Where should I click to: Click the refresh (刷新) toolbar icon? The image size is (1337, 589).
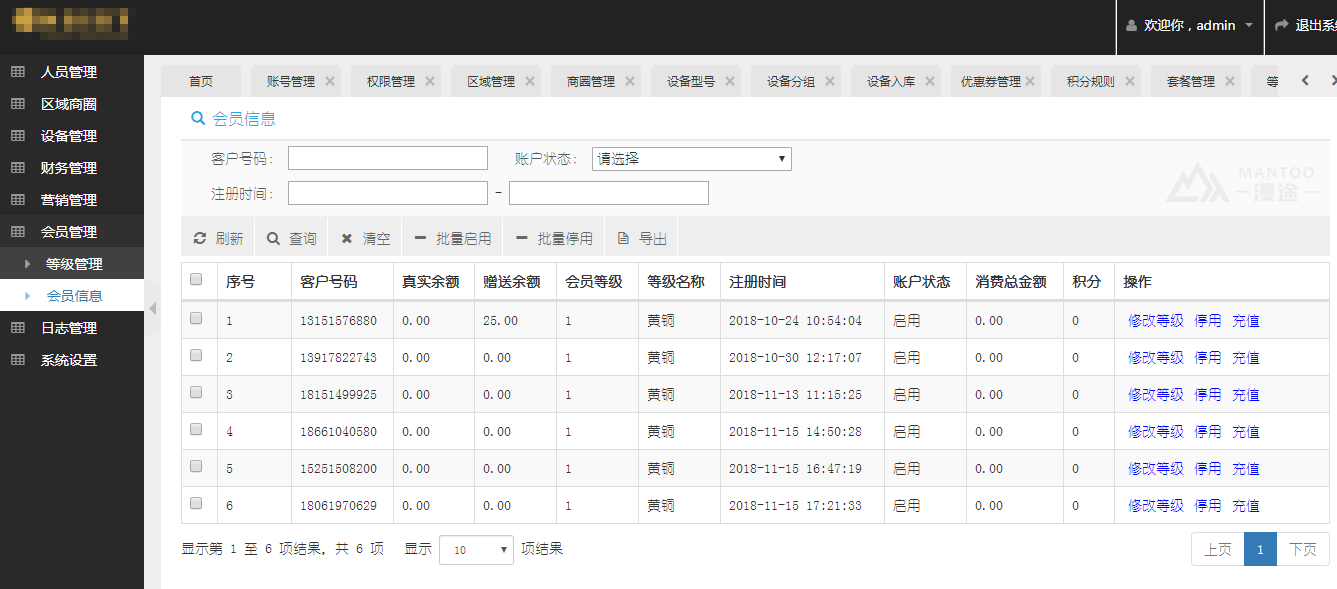[200, 239]
